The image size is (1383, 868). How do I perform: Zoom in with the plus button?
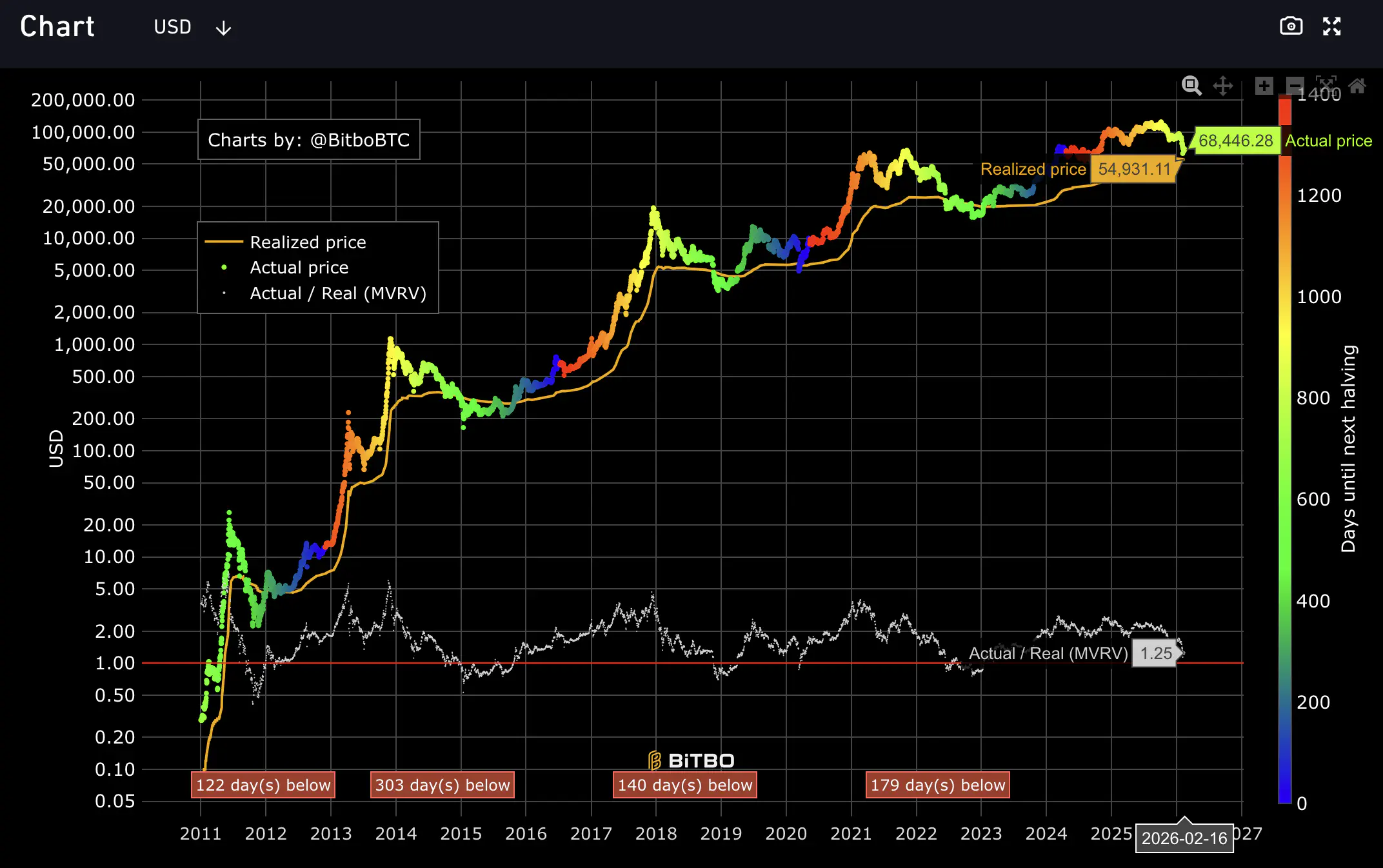(x=1264, y=86)
